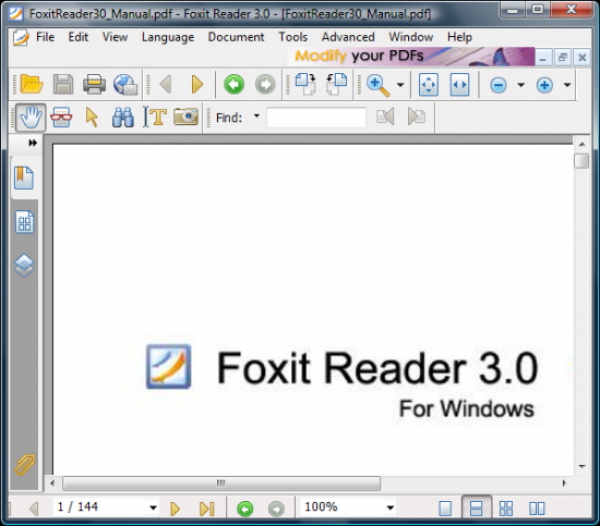
Task: Open the Attachments paperclip panel
Action: (x=24, y=465)
